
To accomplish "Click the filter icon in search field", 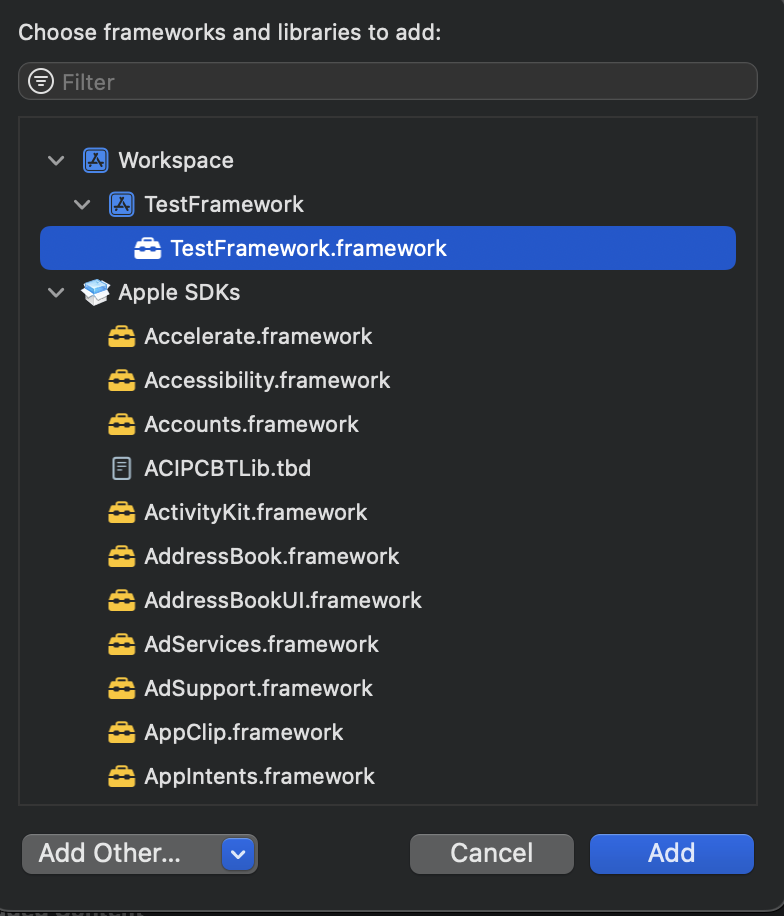I will tap(41, 81).
